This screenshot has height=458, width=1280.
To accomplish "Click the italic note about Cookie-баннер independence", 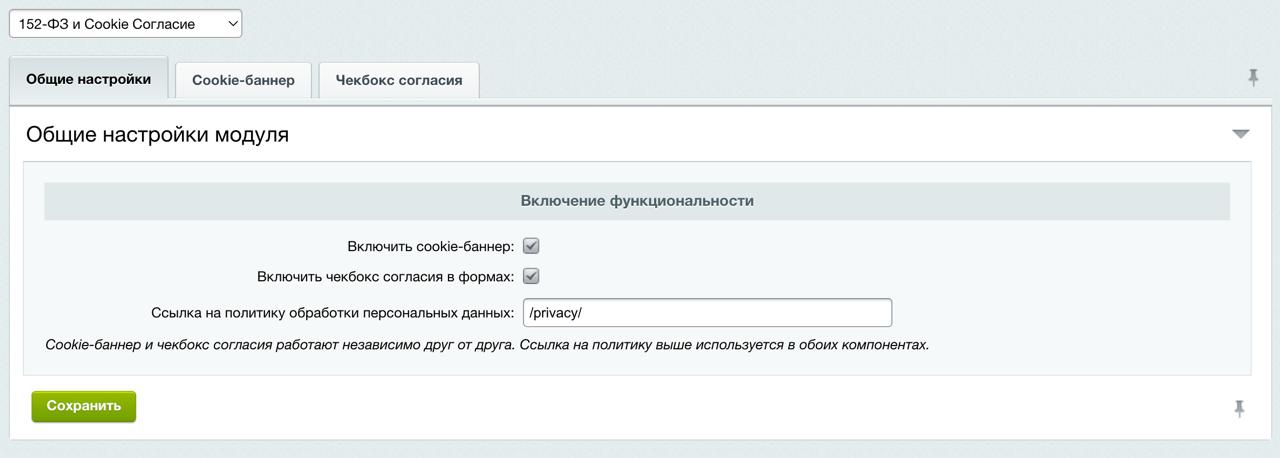I will pos(487,345).
